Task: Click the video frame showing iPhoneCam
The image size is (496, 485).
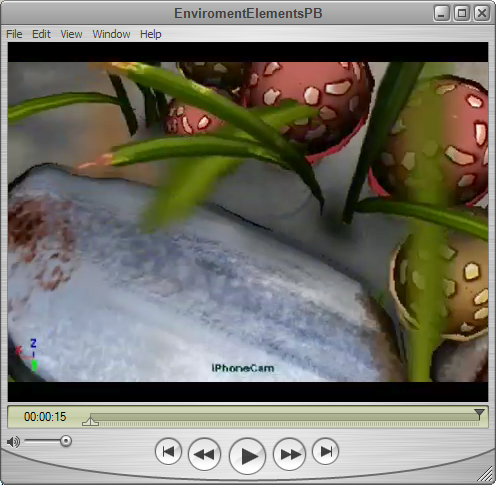Action: coord(248,222)
